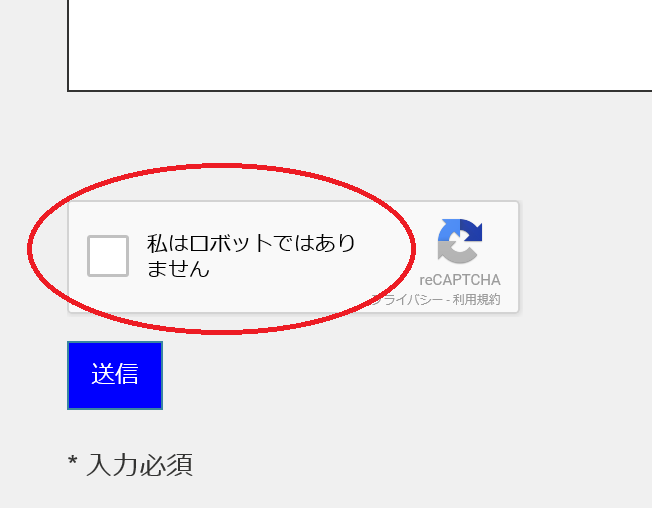The width and height of the screenshot is (652, 508).
Task: Click the dash between プライバシー and 利用規約
Action: tap(447, 300)
